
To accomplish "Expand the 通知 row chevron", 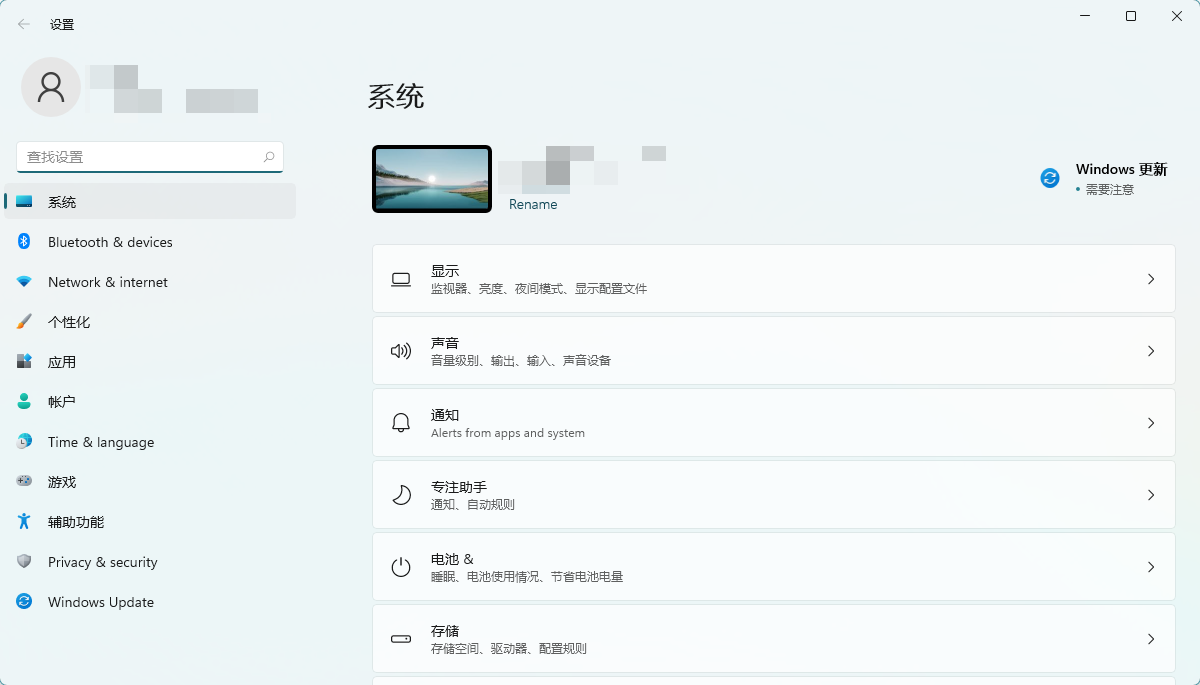I will [1151, 423].
